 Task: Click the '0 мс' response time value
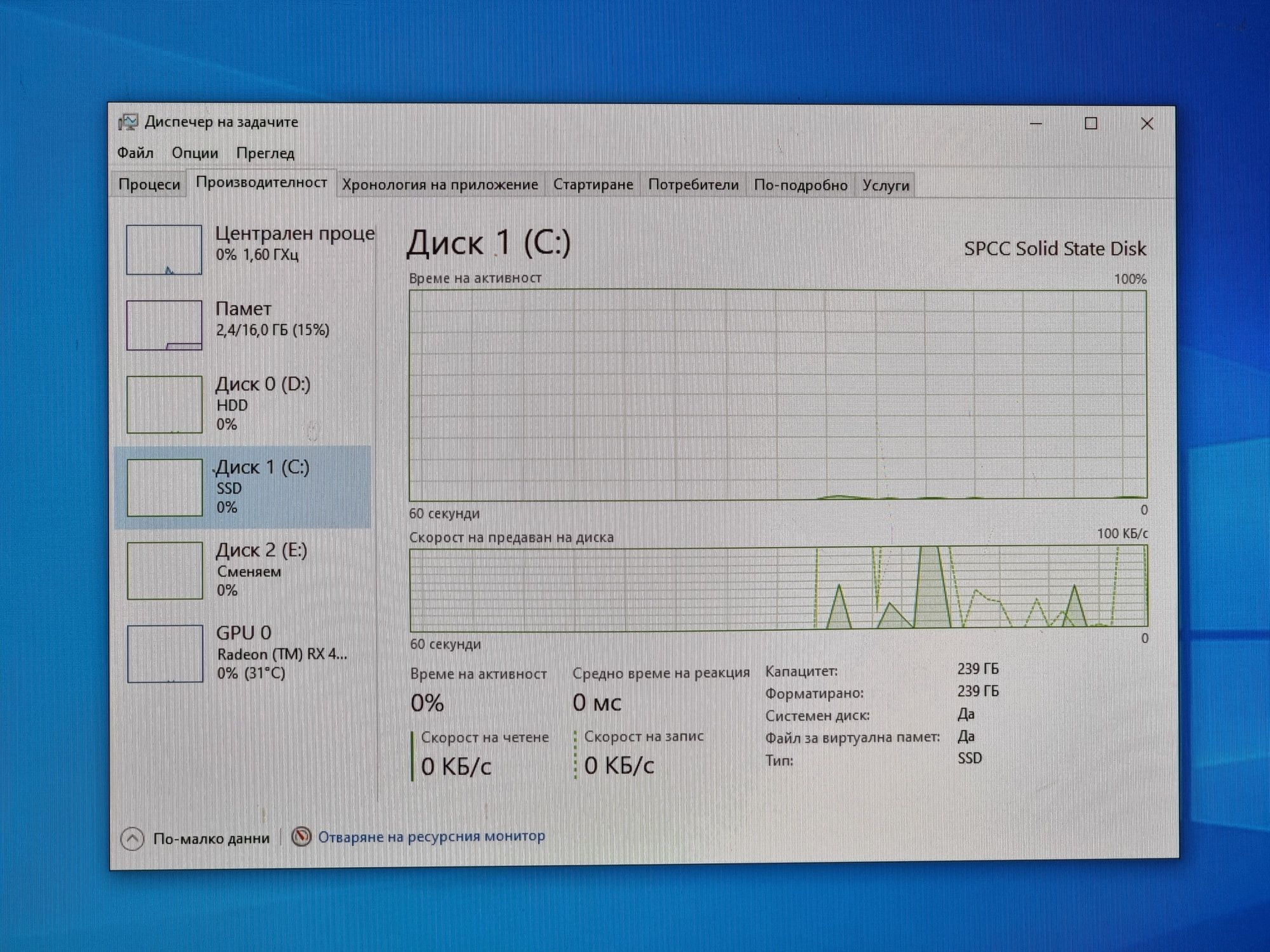(x=597, y=702)
